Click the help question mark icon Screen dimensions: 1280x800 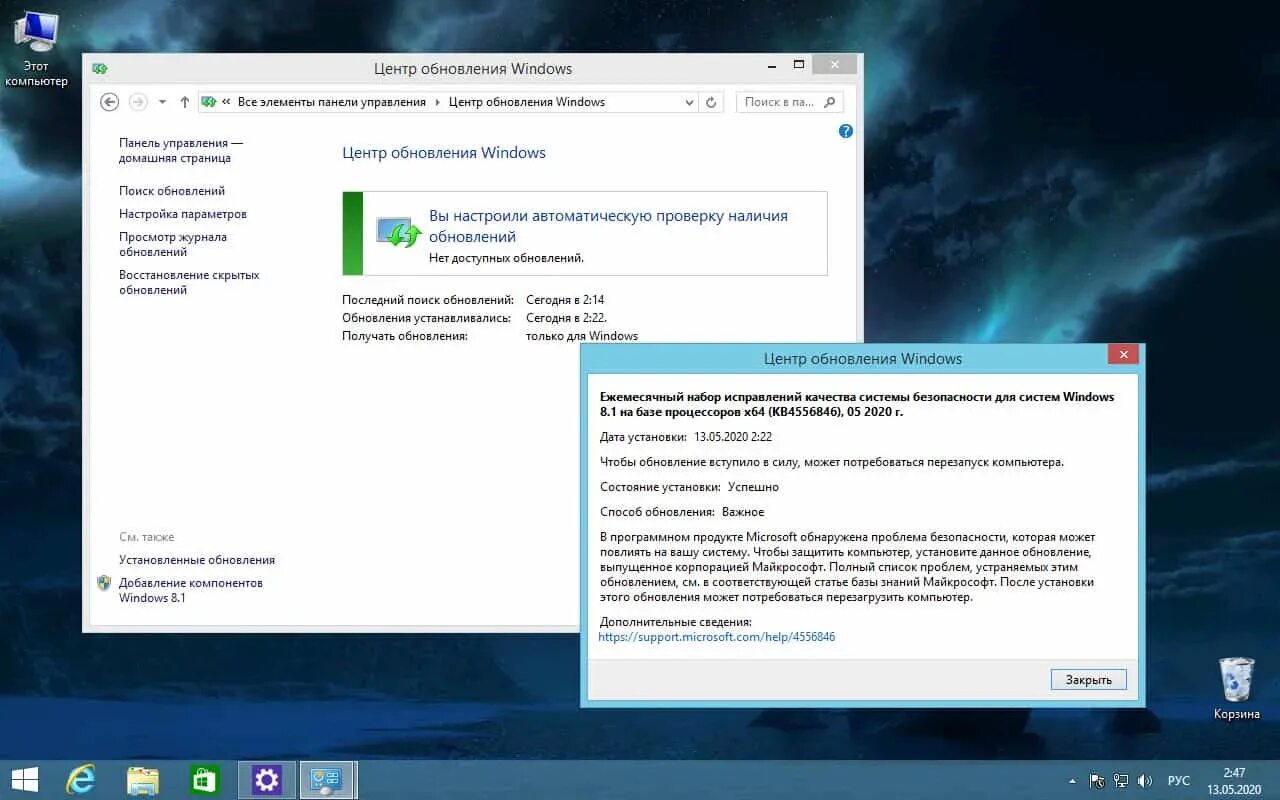tap(846, 131)
